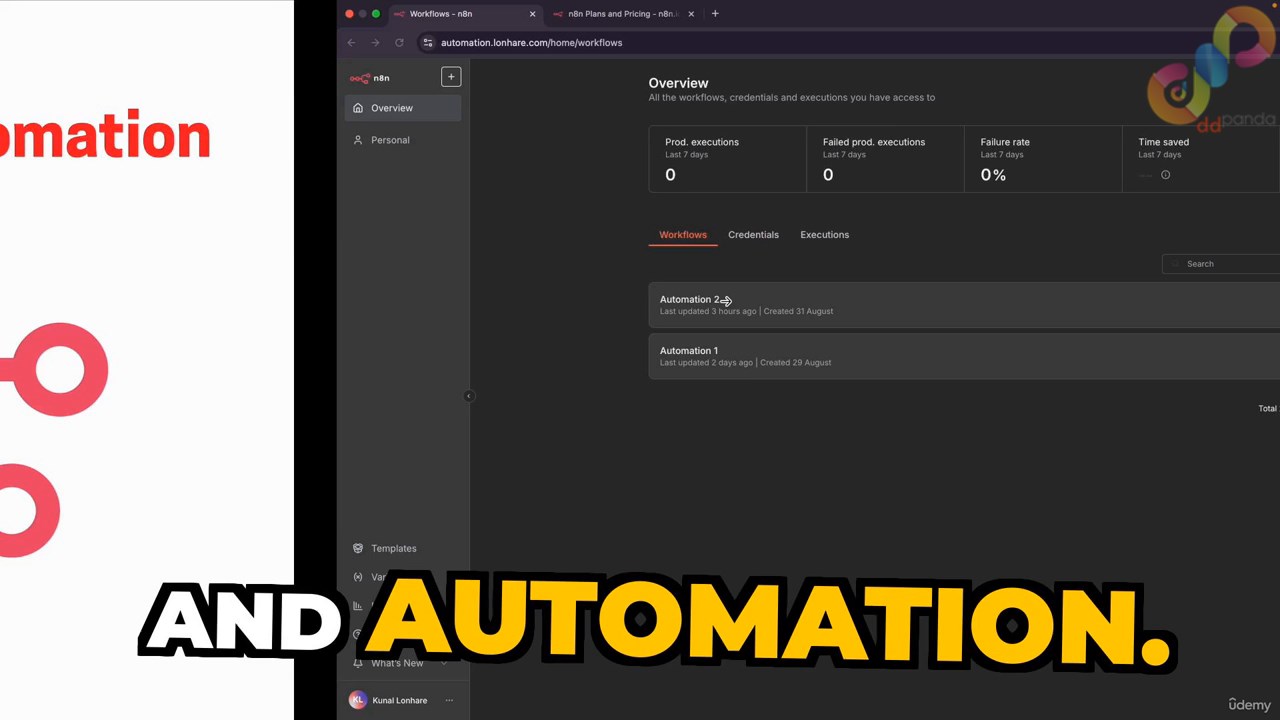Click the Overview home icon
Screen dimensions: 1280x720
pos(358,108)
